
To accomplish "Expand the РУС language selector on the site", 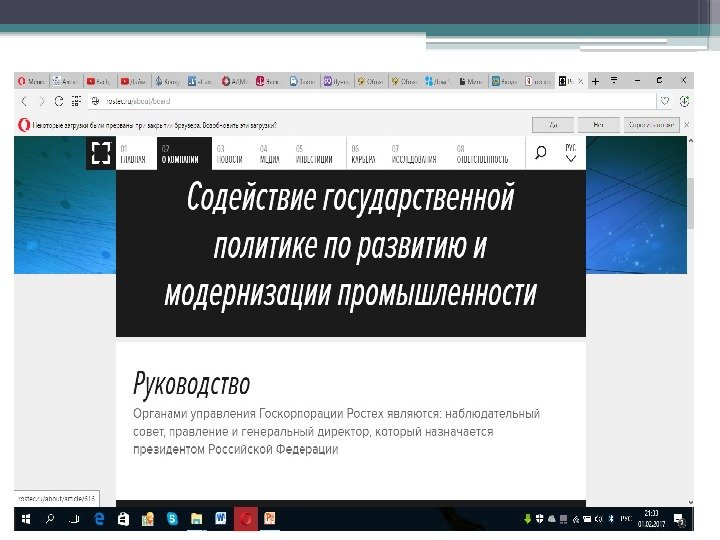I will point(570,153).
